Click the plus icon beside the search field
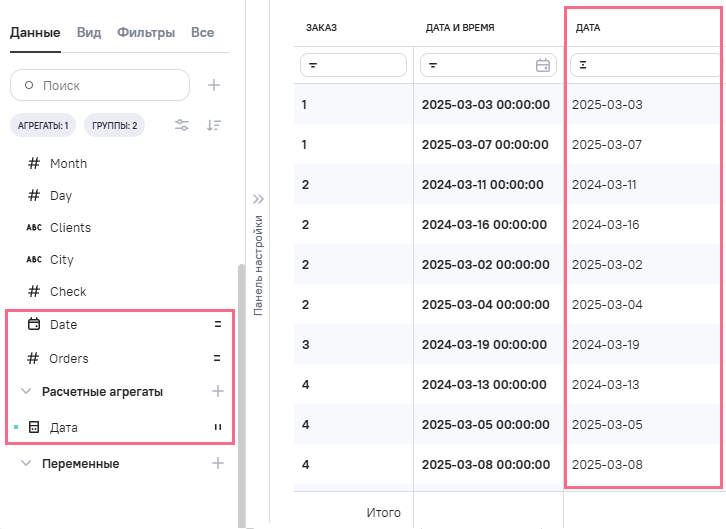Image resolution: width=726 pixels, height=529 pixels. tap(214, 85)
